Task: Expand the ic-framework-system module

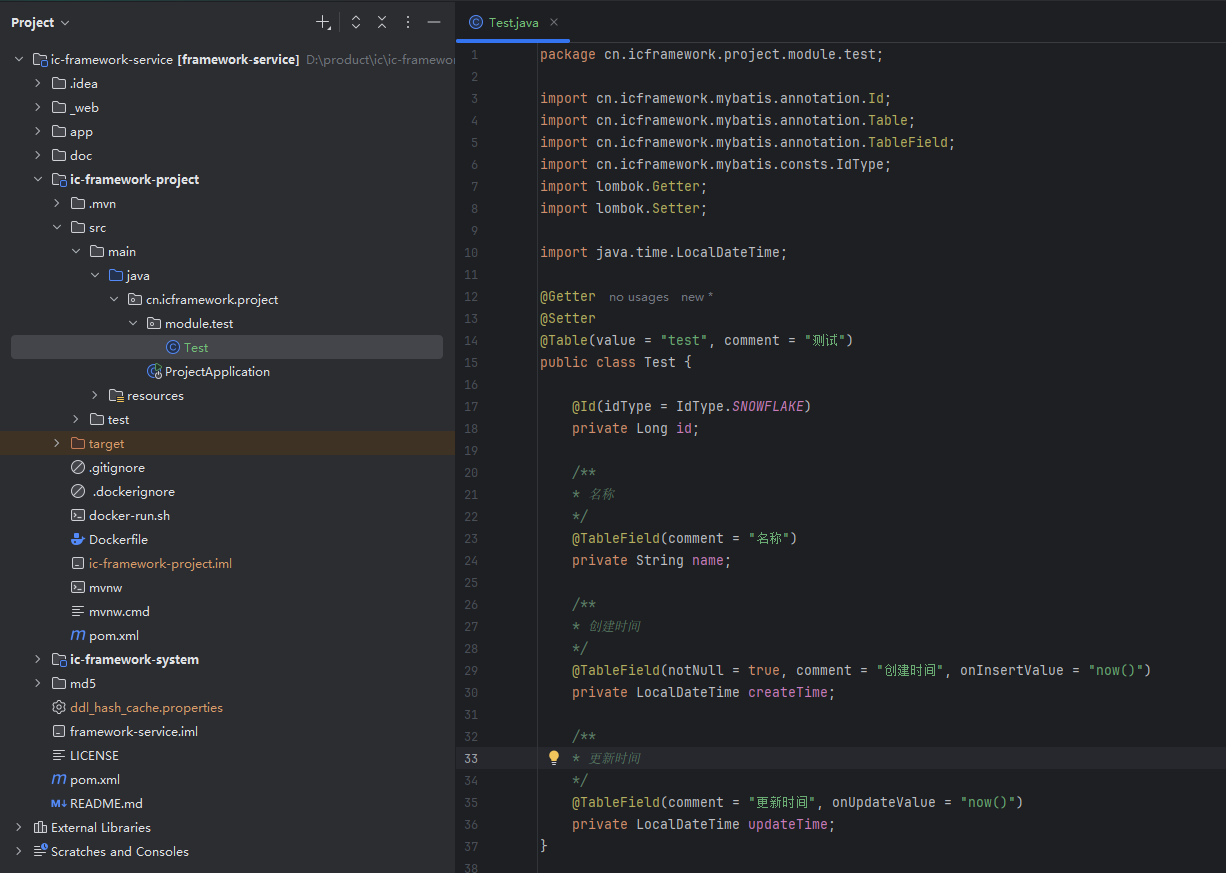Action: pos(38,660)
